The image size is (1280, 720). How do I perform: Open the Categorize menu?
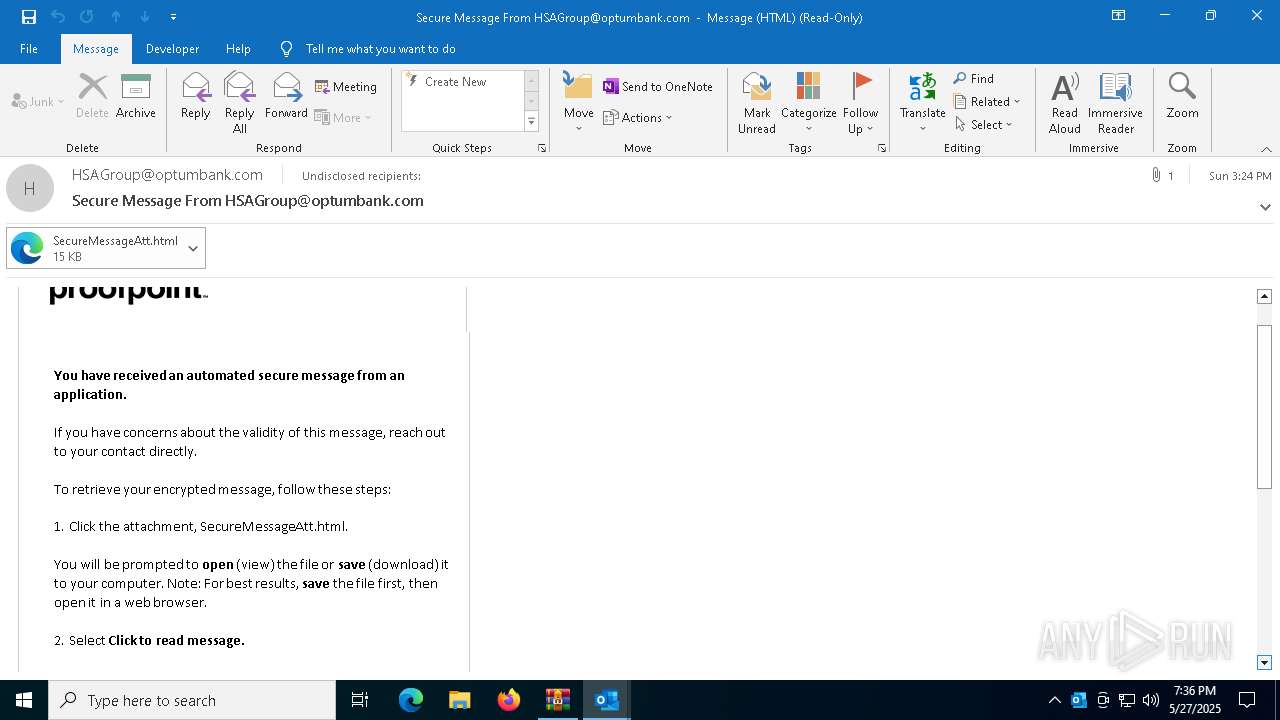[808, 103]
